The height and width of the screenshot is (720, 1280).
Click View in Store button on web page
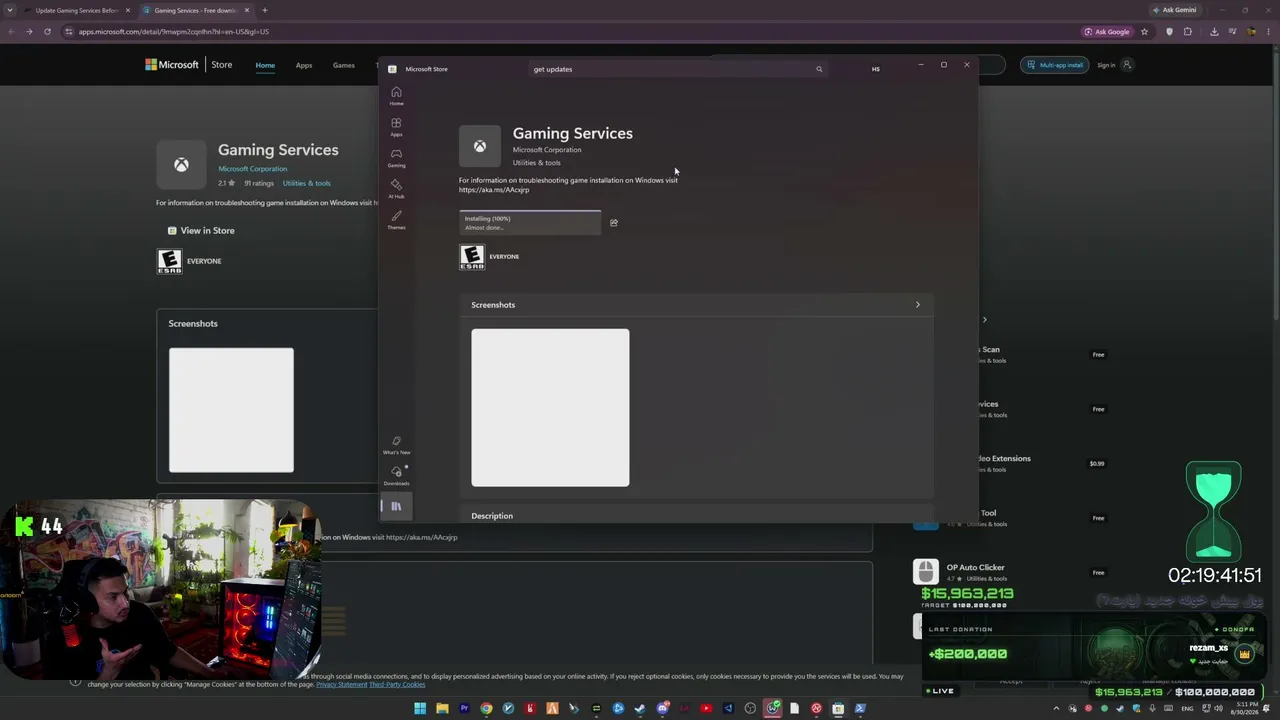pos(201,231)
